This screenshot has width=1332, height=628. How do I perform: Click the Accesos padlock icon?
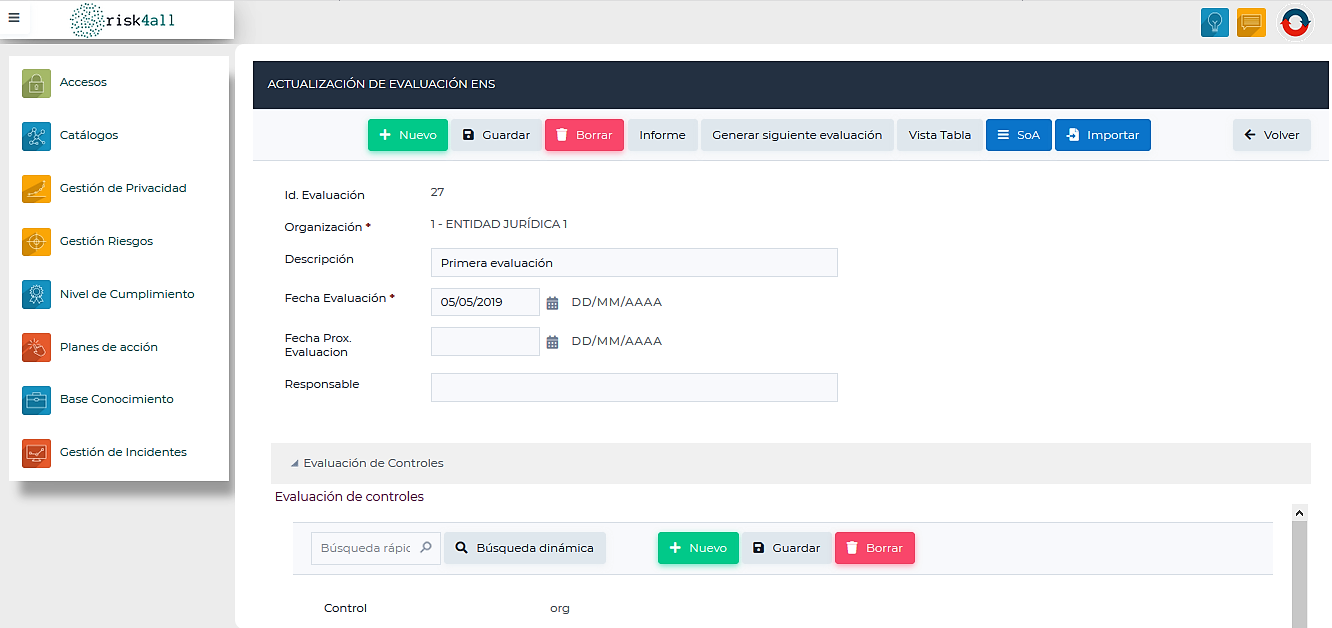36,83
